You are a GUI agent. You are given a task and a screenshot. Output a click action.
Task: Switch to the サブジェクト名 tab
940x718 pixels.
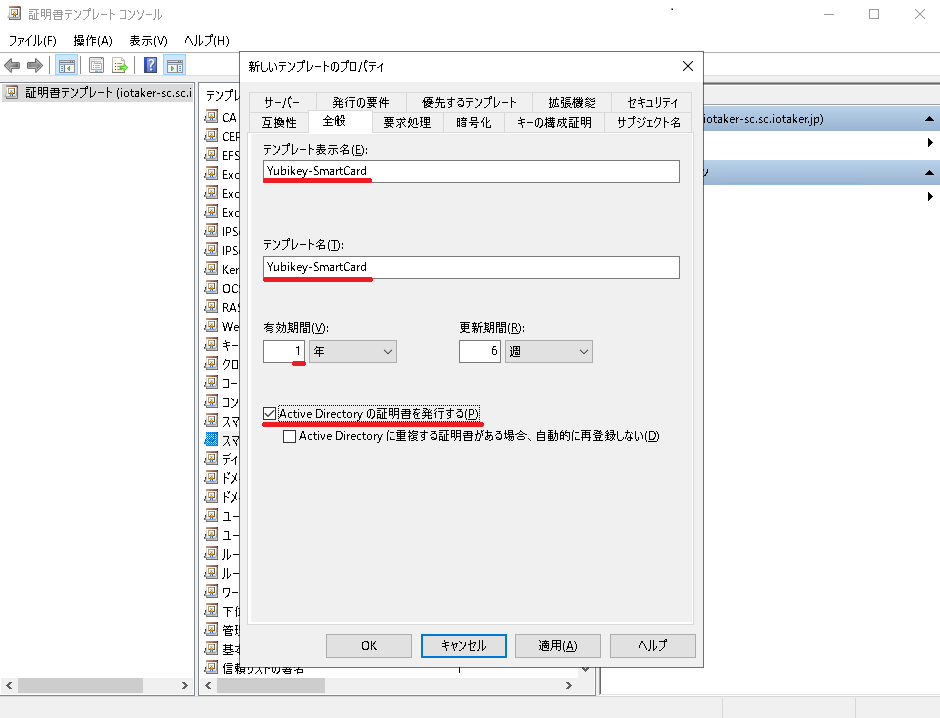pyautogui.click(x=648, y=122)
